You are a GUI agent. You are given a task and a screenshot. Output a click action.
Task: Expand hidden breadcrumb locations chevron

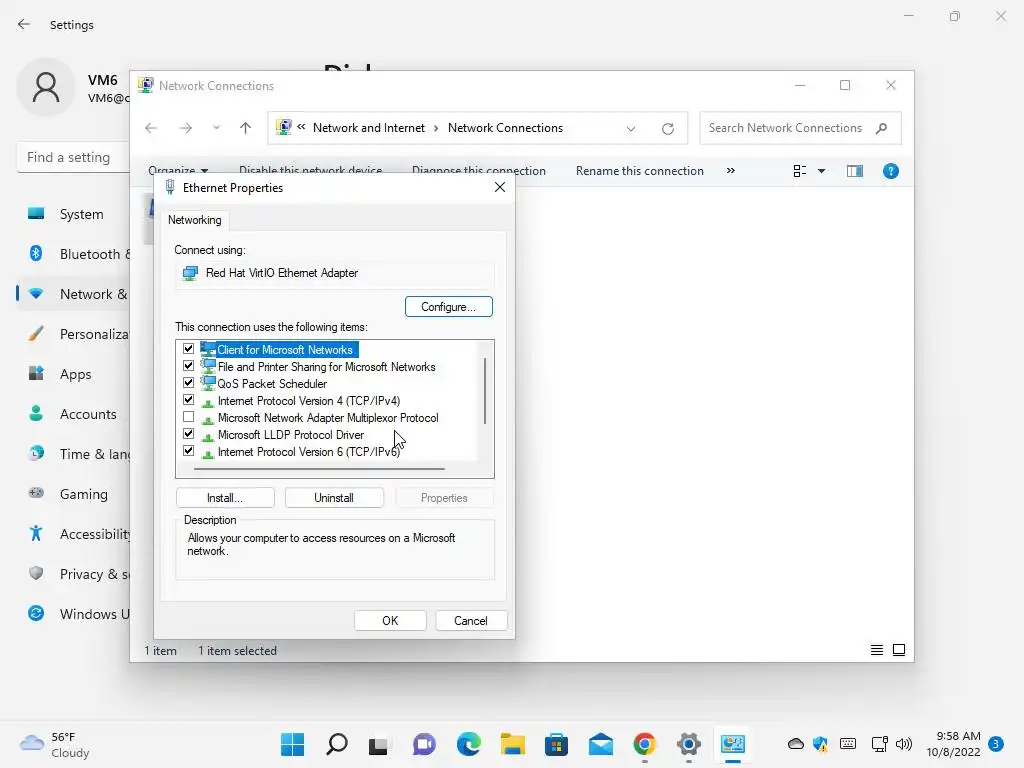pyautogui.click(x=301, y=127)
